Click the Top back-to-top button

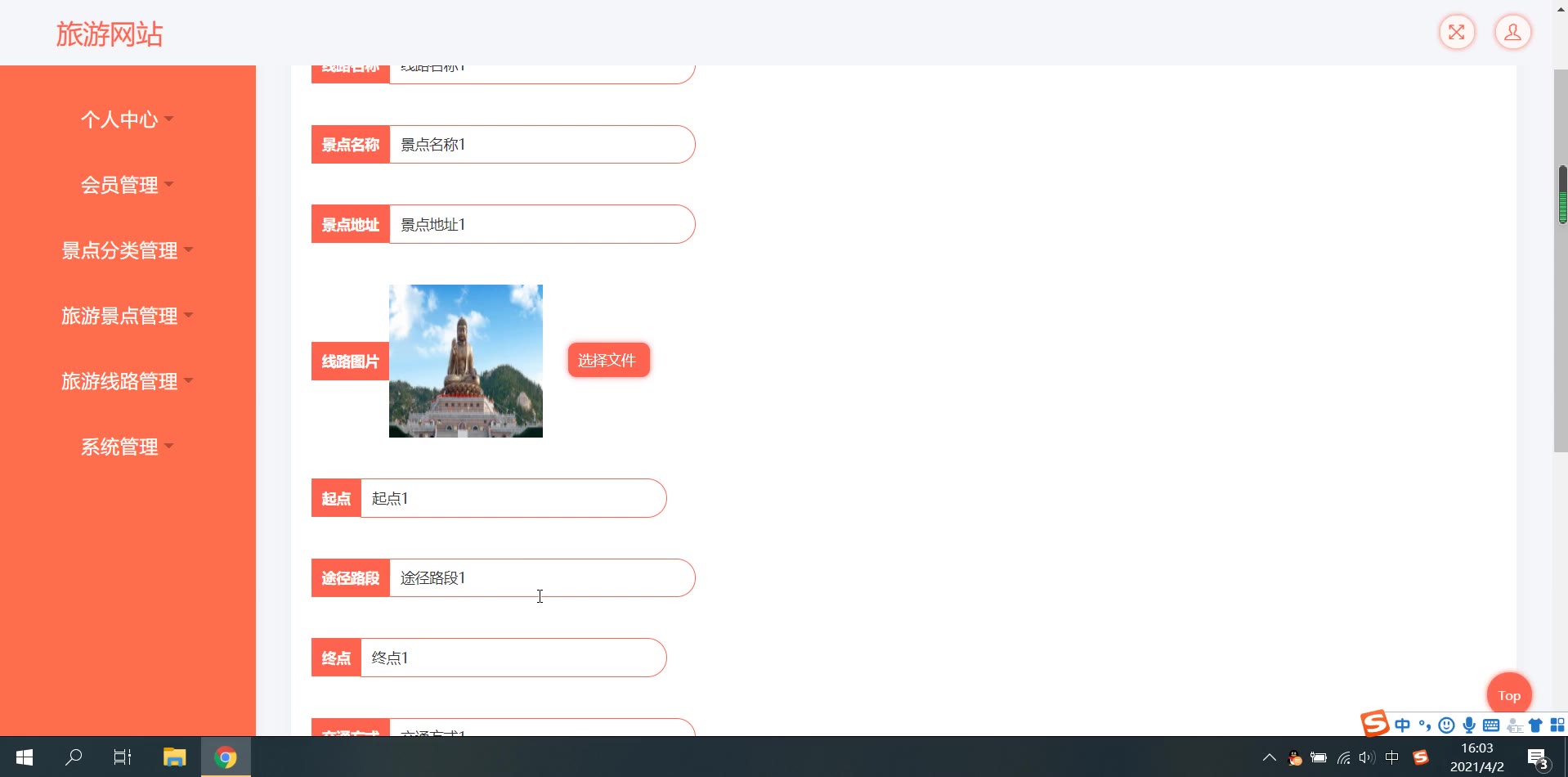coord(1509,695)
